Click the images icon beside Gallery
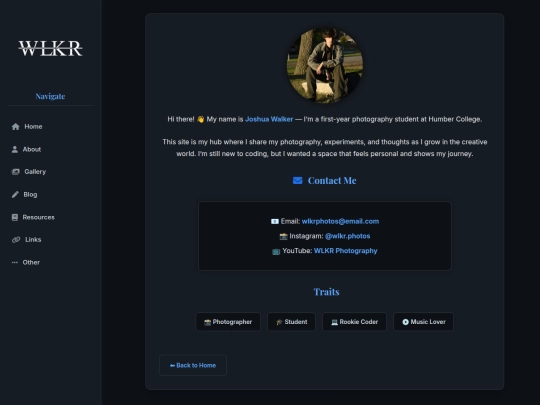Screen dimensions: 540x405 [x=16, y=172]
